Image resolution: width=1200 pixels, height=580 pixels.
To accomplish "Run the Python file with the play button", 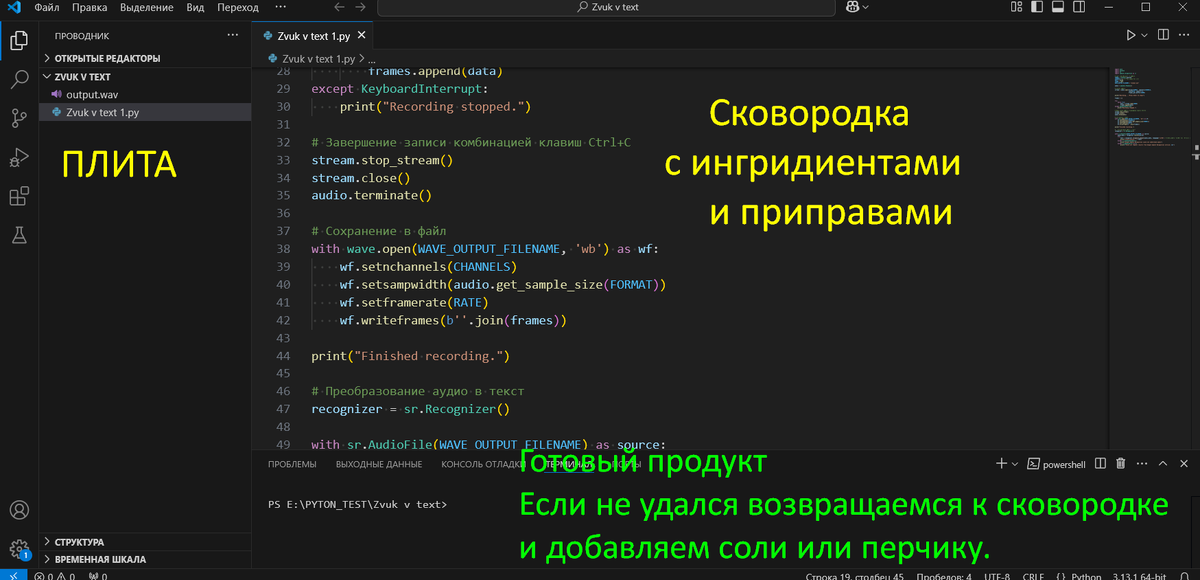I will [x=1131, y=33].
